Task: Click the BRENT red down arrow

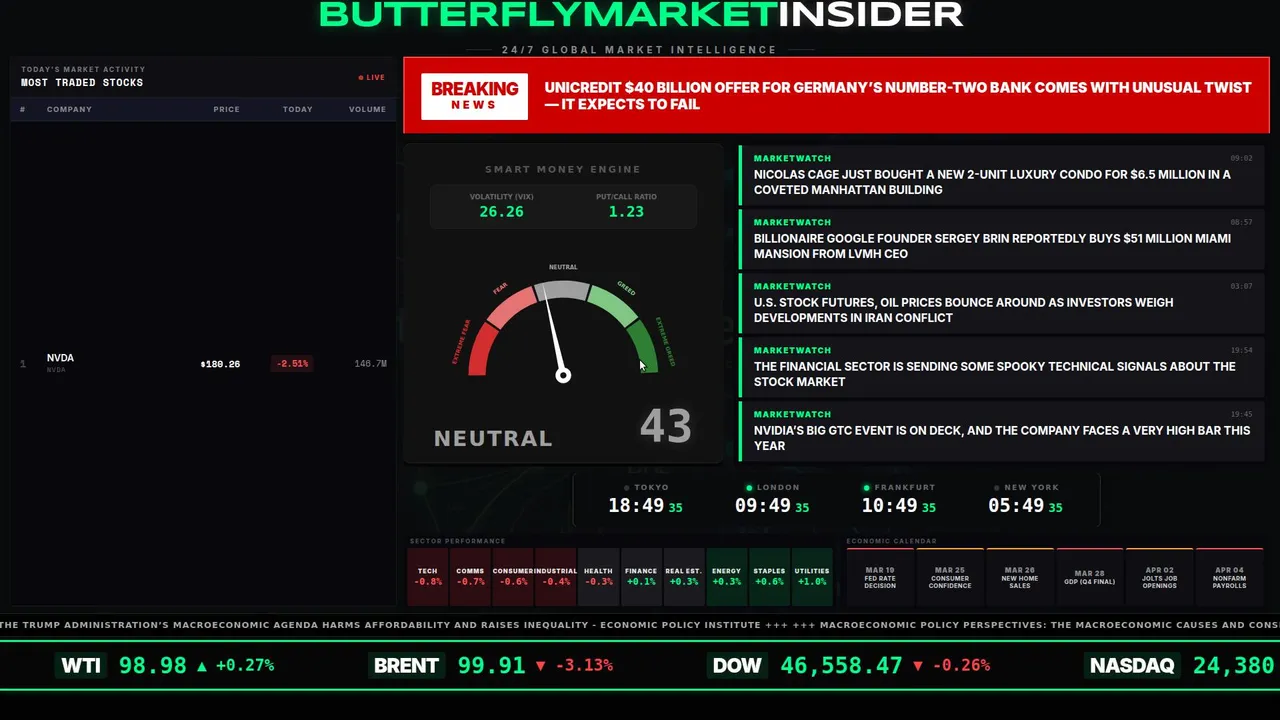Action: 541,665
